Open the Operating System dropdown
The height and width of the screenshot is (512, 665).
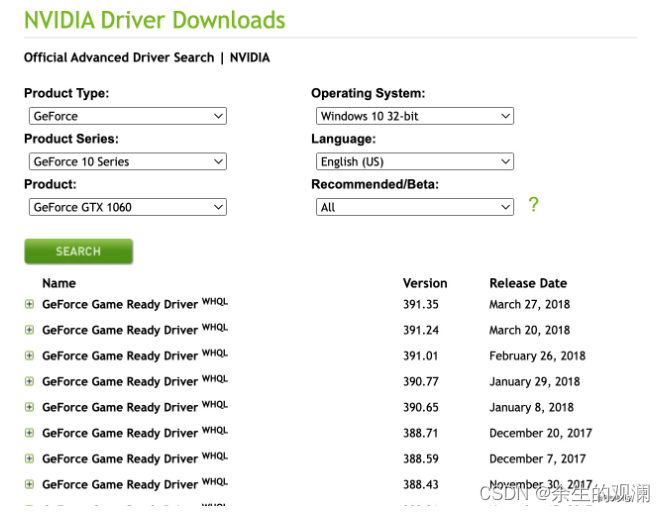point(415,116)
